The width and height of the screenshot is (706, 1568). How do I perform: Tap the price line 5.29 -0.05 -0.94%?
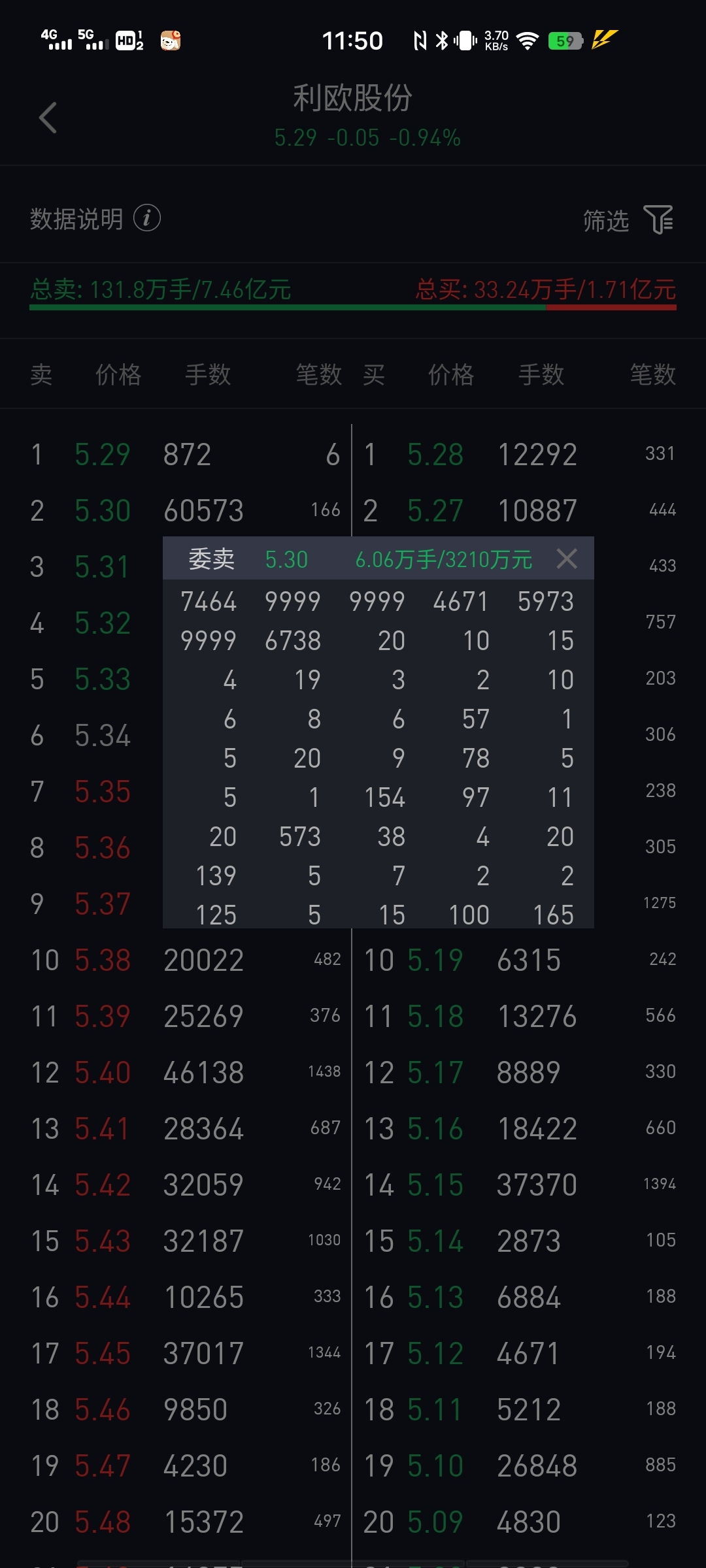pyautogui.click(x=367, y=138)
